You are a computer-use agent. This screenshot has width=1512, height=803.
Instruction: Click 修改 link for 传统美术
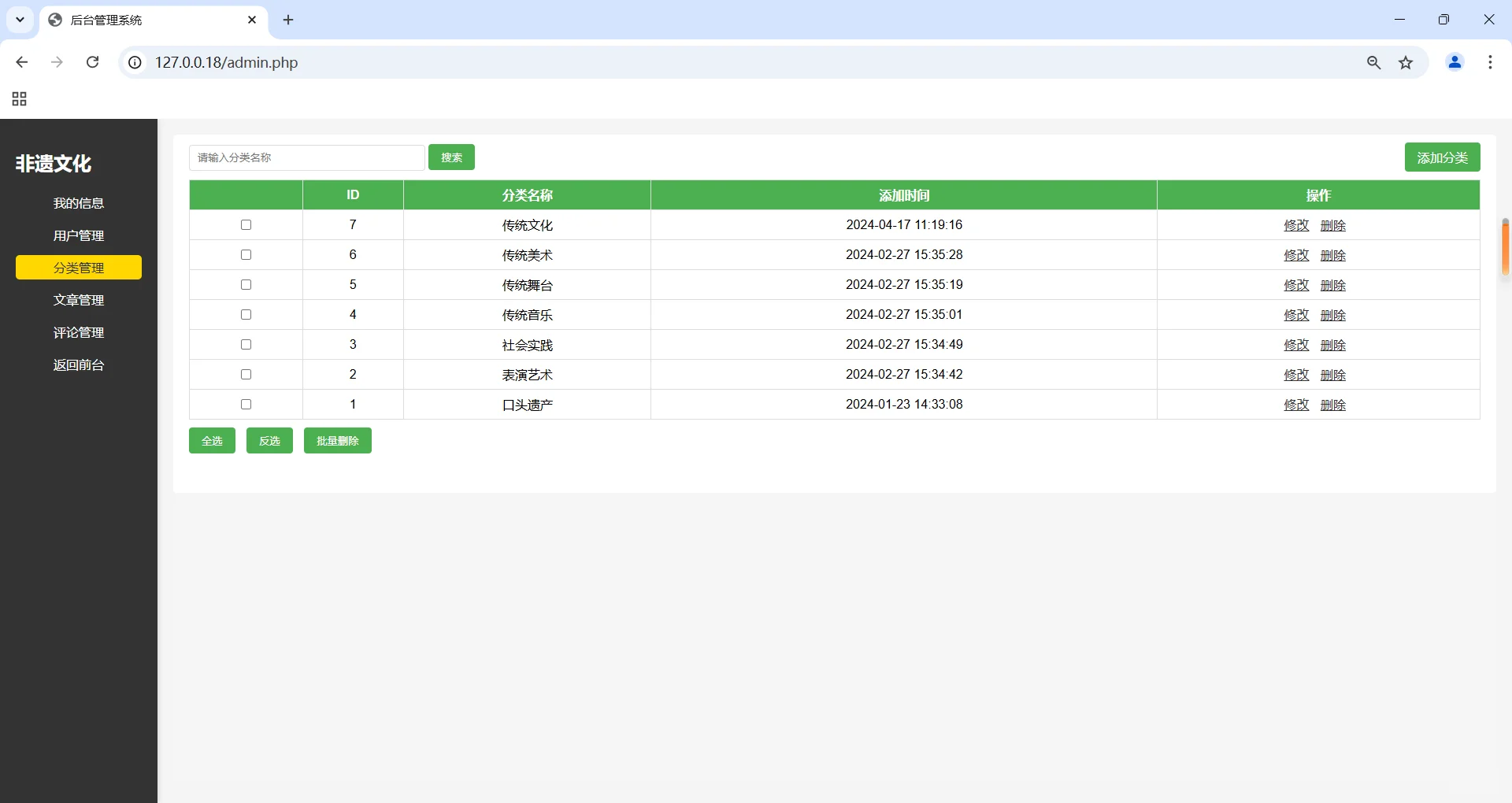[1295, 255]
